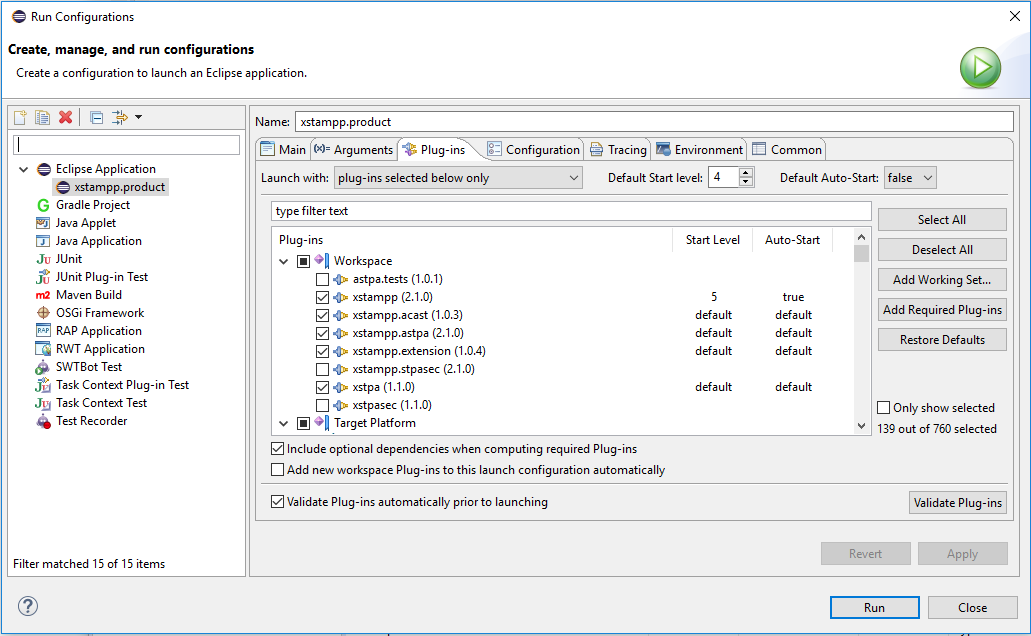Switch to the Arguments tab

354,149
